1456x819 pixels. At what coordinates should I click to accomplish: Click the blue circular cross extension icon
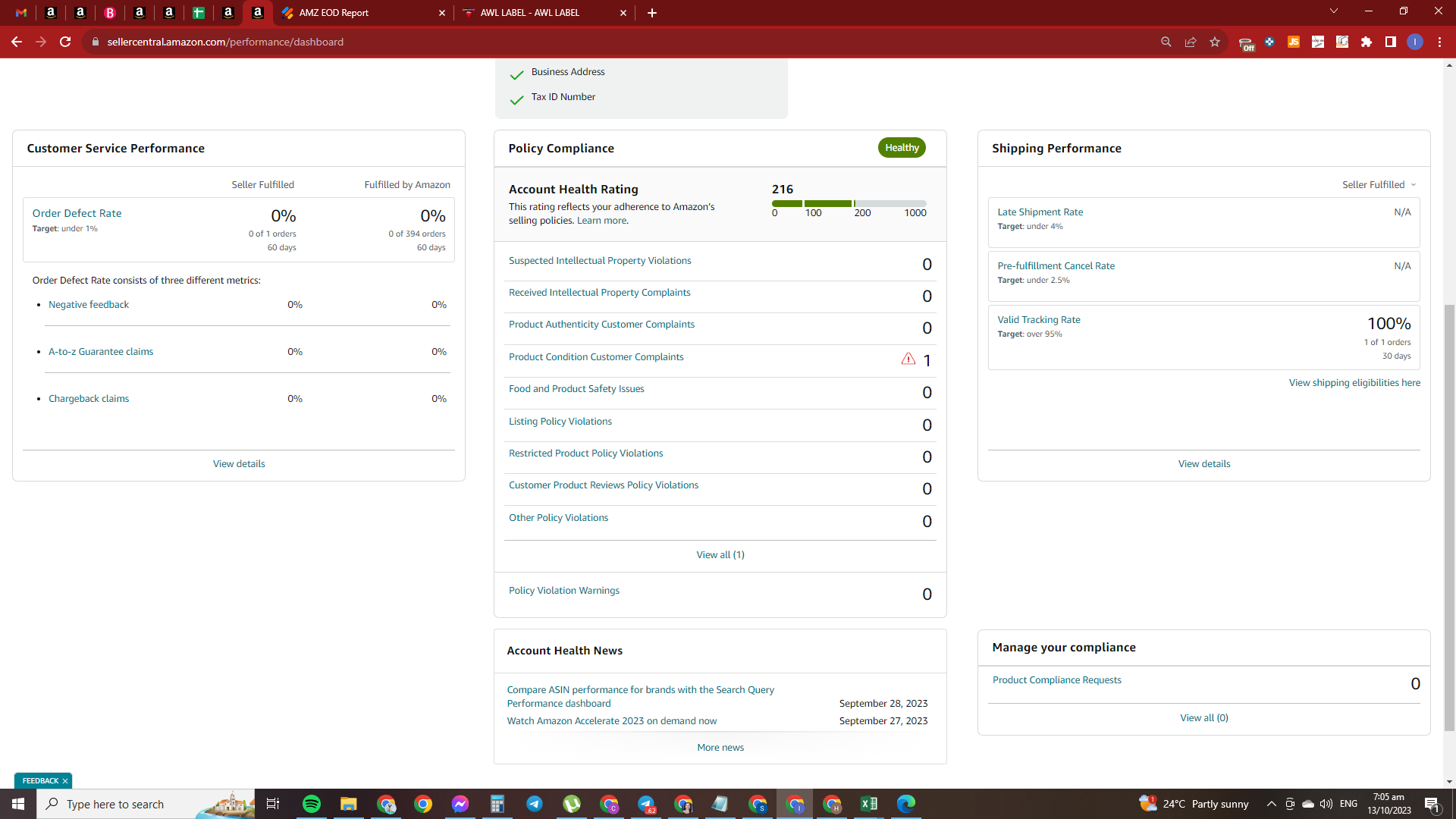coord(1269,42)
